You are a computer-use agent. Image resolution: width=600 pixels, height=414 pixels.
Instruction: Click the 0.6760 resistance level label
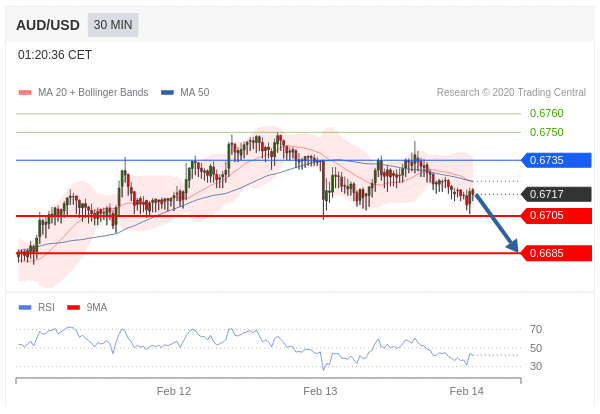546,113
